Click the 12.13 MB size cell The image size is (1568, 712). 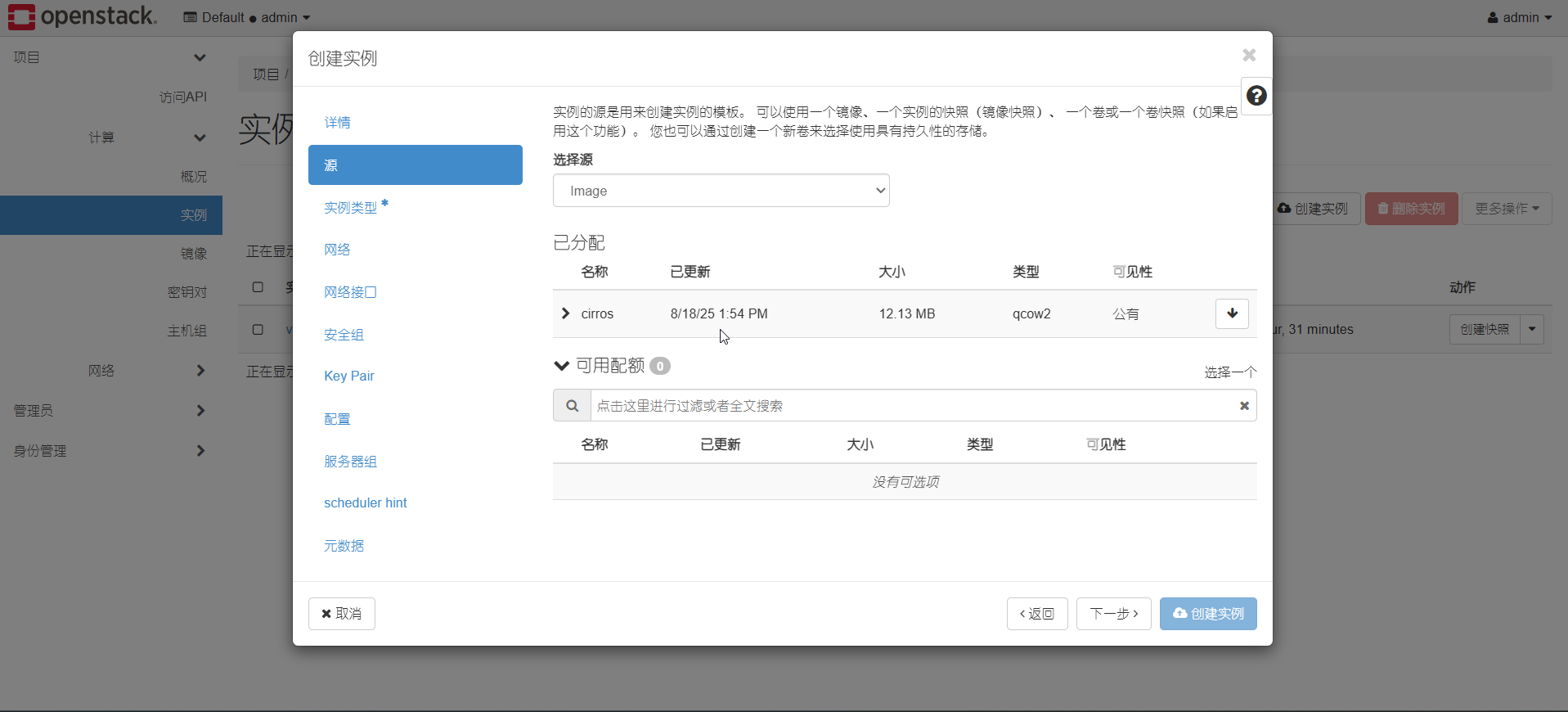907,313
